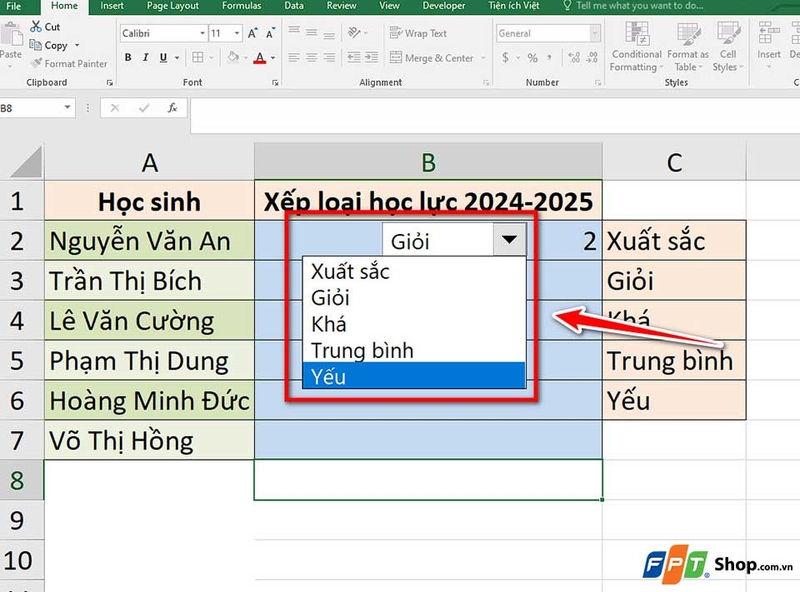
Task: Open the Formulas ribbon tab
Action: [x=242, y=6]
